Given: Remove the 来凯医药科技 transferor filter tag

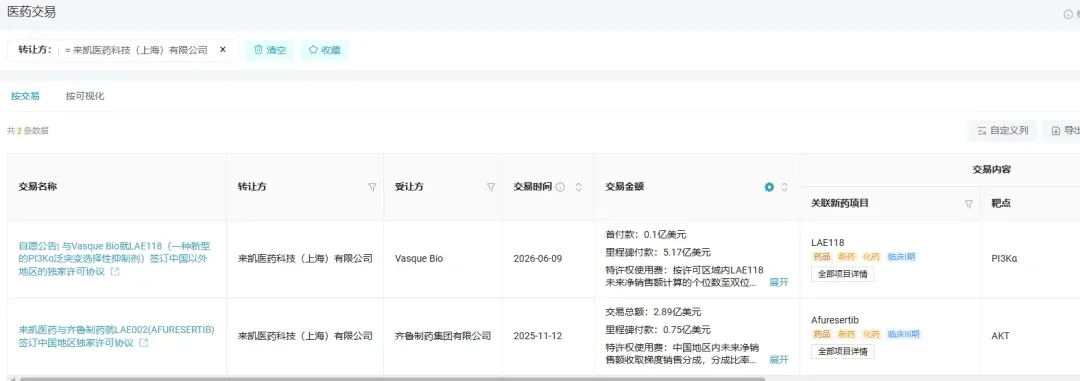Looking at the screenshot, I should (x=222, y=50).
